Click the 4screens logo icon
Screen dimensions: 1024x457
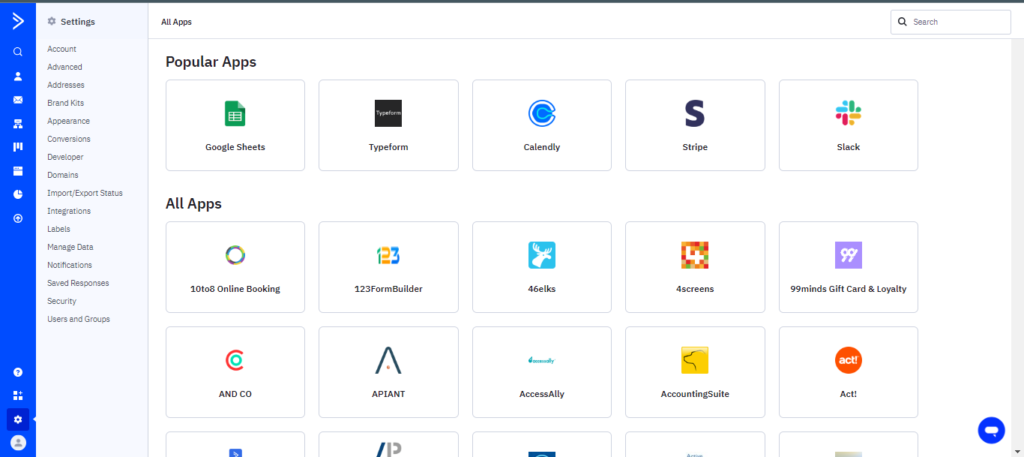pyautogui.click(x=695, y=255)
